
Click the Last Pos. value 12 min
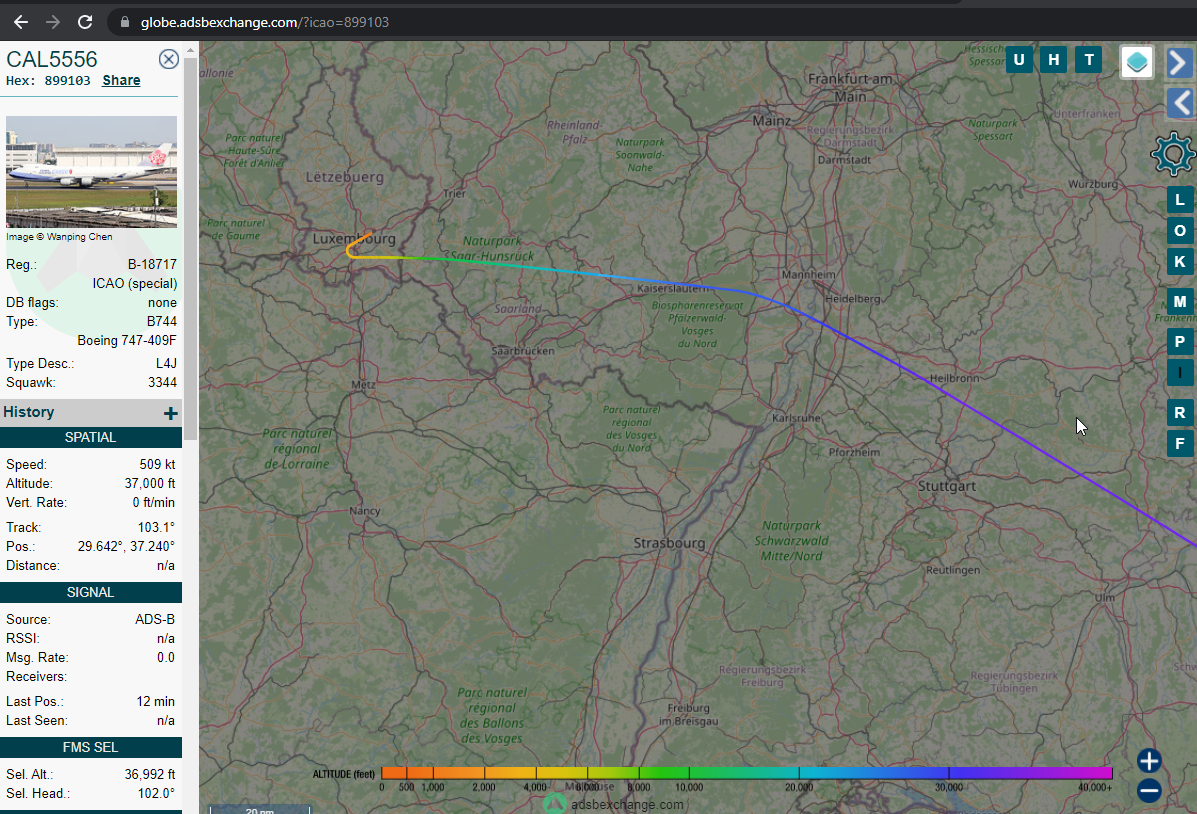pos(156,701)
